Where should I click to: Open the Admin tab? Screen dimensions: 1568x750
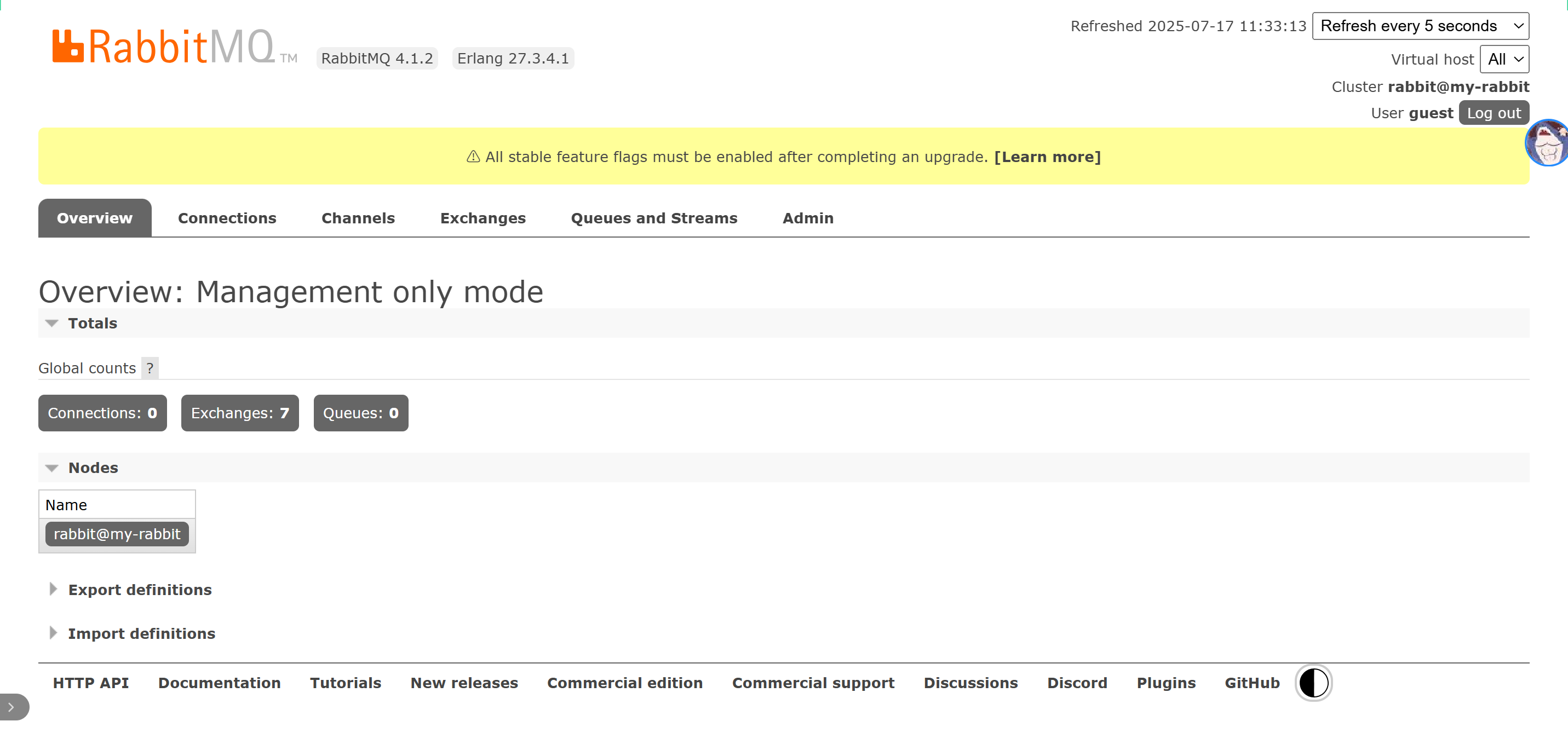click(808, 218)
